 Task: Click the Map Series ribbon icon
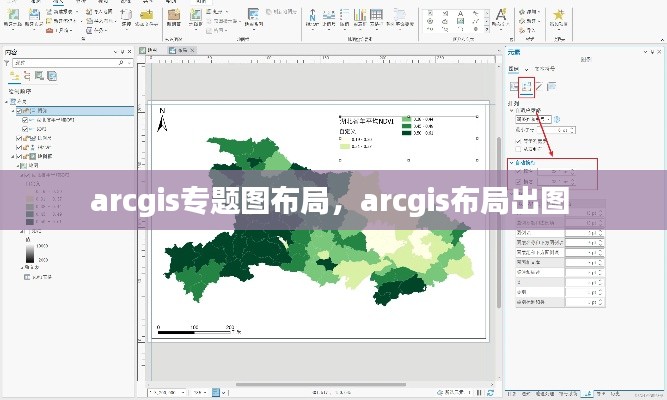pyautogui.click(x=254, y=15)
